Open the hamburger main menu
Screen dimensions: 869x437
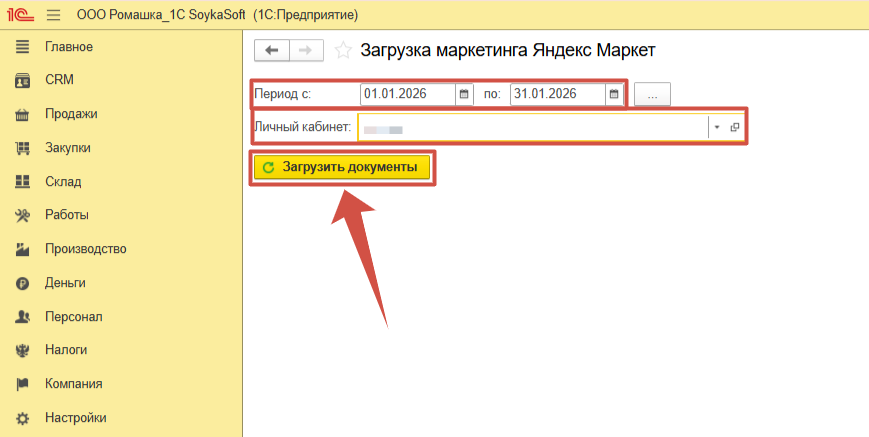(x=54, y=15)
